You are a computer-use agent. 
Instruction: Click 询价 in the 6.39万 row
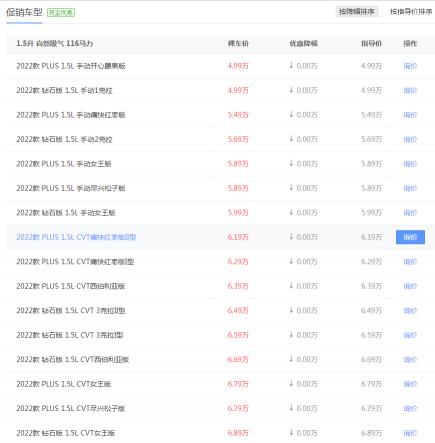(x=410, y=286)
